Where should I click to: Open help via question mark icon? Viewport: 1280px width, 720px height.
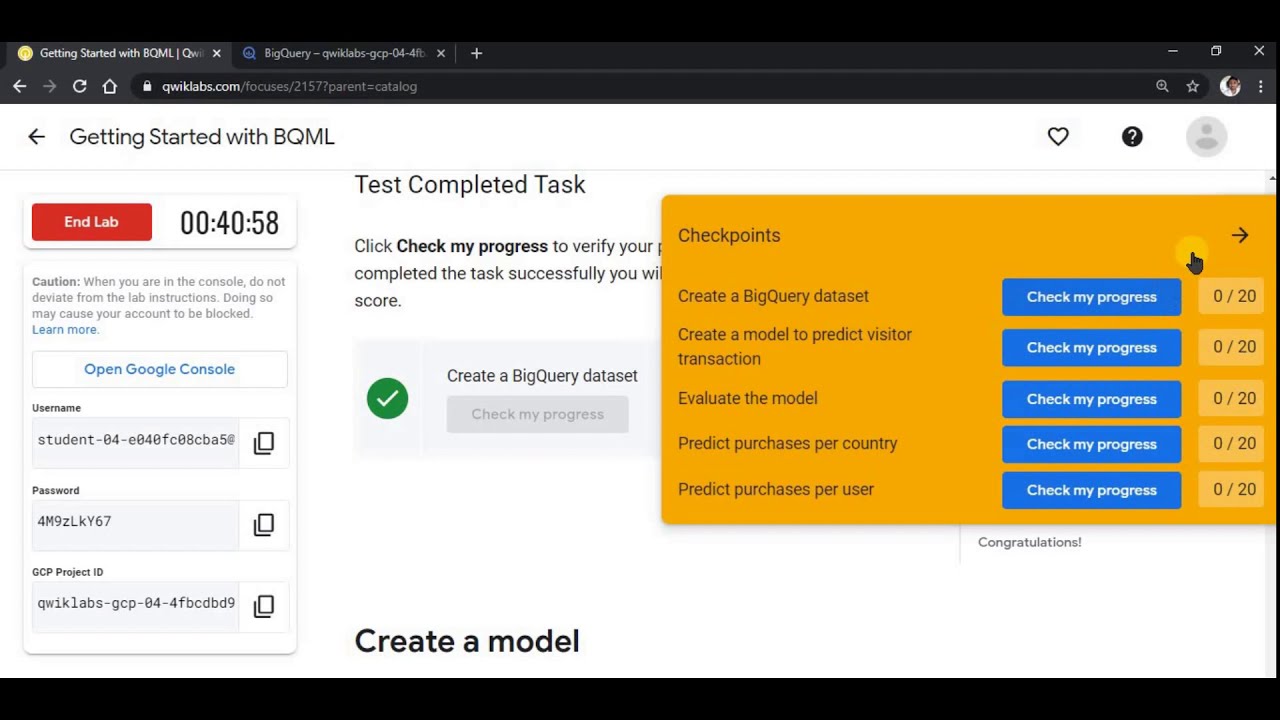[x=1132, y=137]
